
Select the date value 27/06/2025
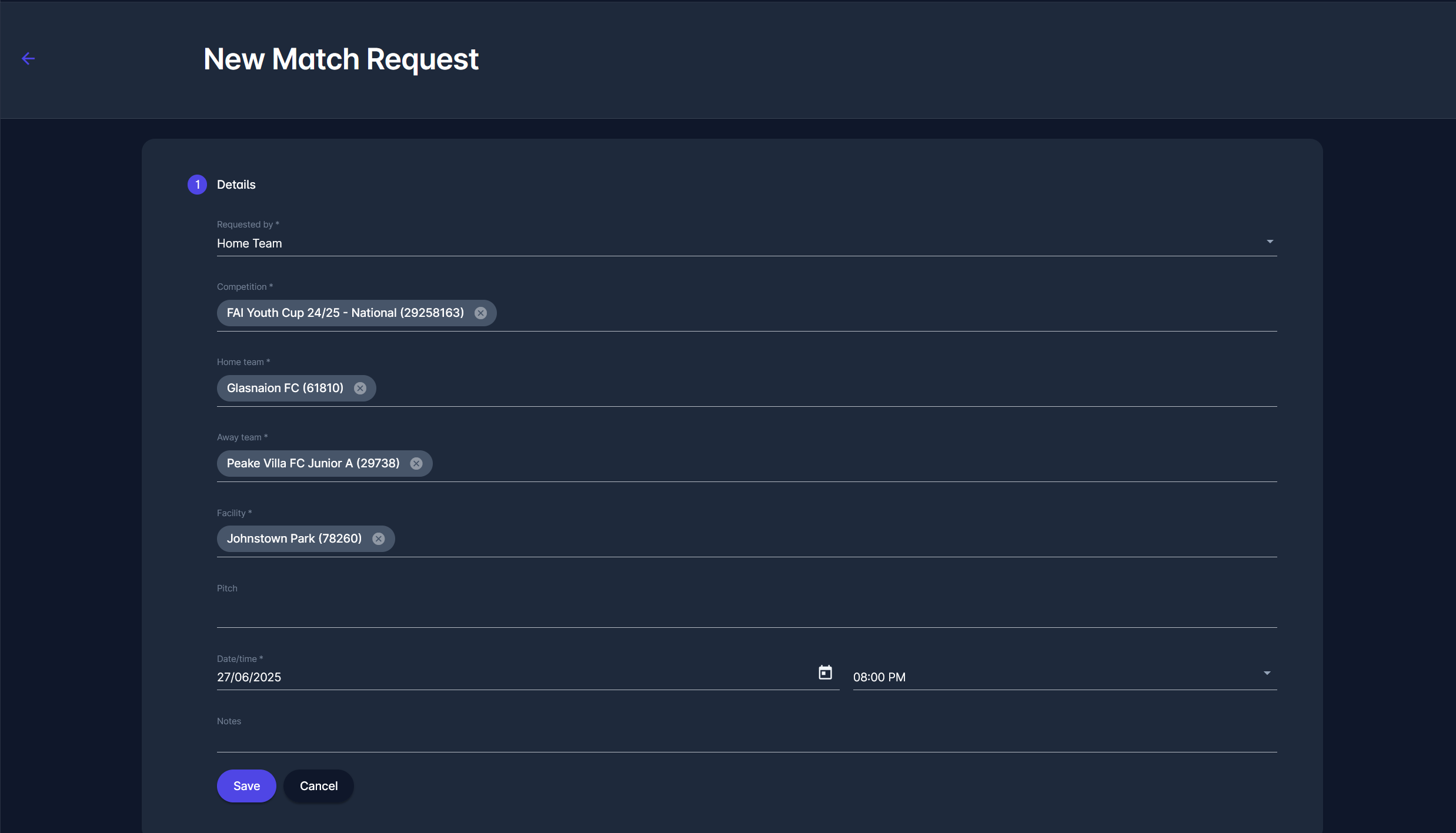249,677
